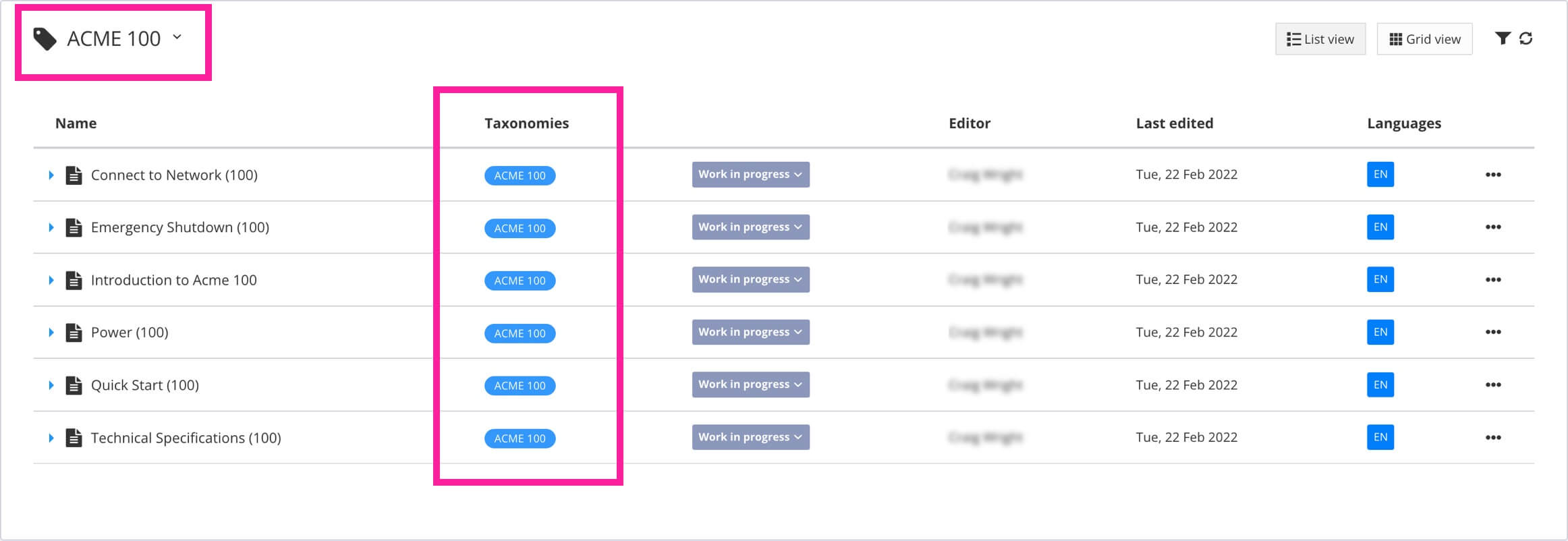Sort by the Name column header
Image resolution: width=1568 pixels, height=541 pixels.
click(75, 123)
